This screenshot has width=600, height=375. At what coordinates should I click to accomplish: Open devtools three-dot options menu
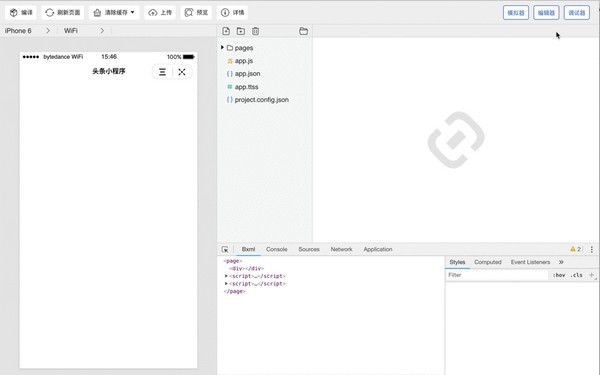coord(592,249)
